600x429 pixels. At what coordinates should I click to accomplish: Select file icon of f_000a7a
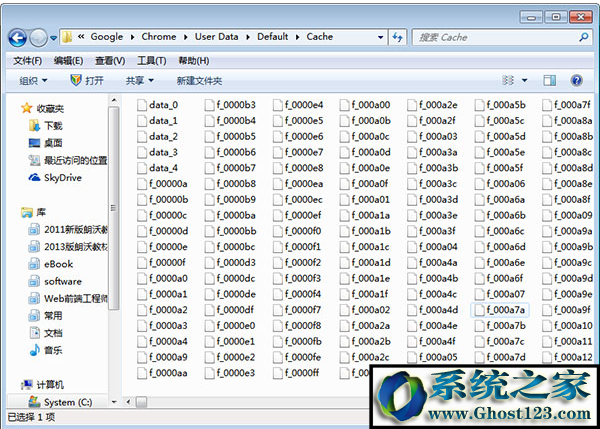pyautogui.click(x=479, y=310)
